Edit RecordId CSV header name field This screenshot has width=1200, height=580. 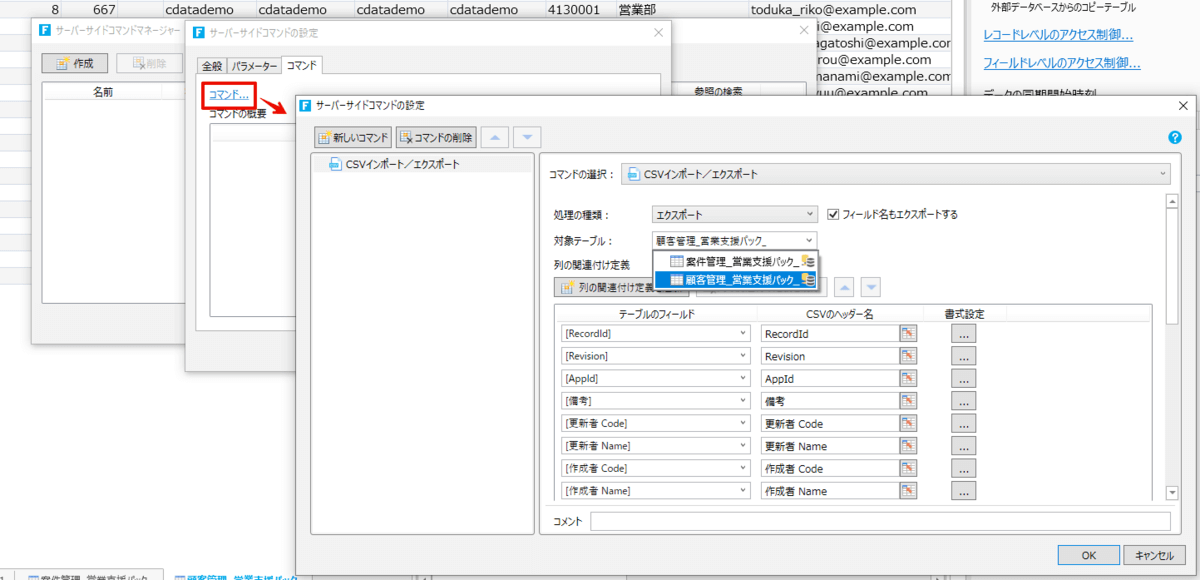pyautogui.click(x=829, y=334)
